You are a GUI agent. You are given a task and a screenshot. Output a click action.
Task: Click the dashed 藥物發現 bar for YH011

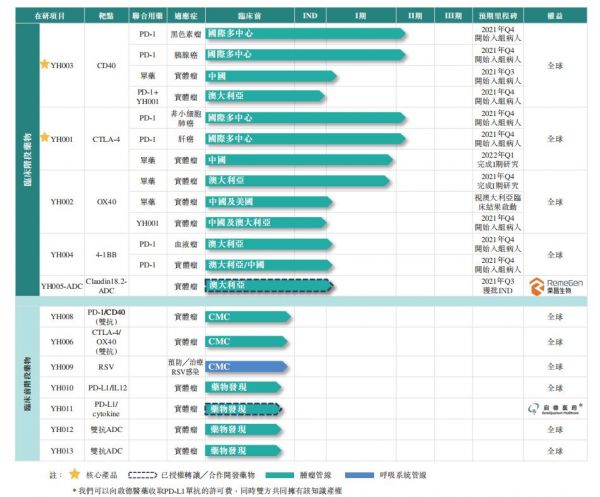240,409
